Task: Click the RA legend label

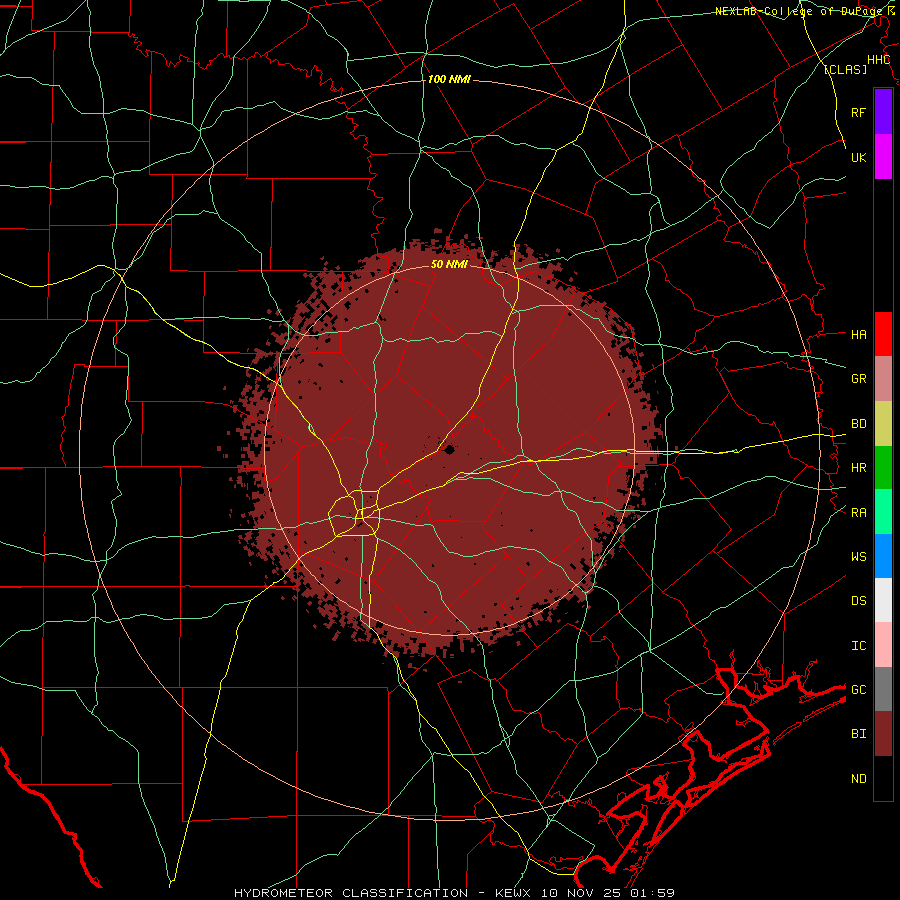Action: point(858,512)
